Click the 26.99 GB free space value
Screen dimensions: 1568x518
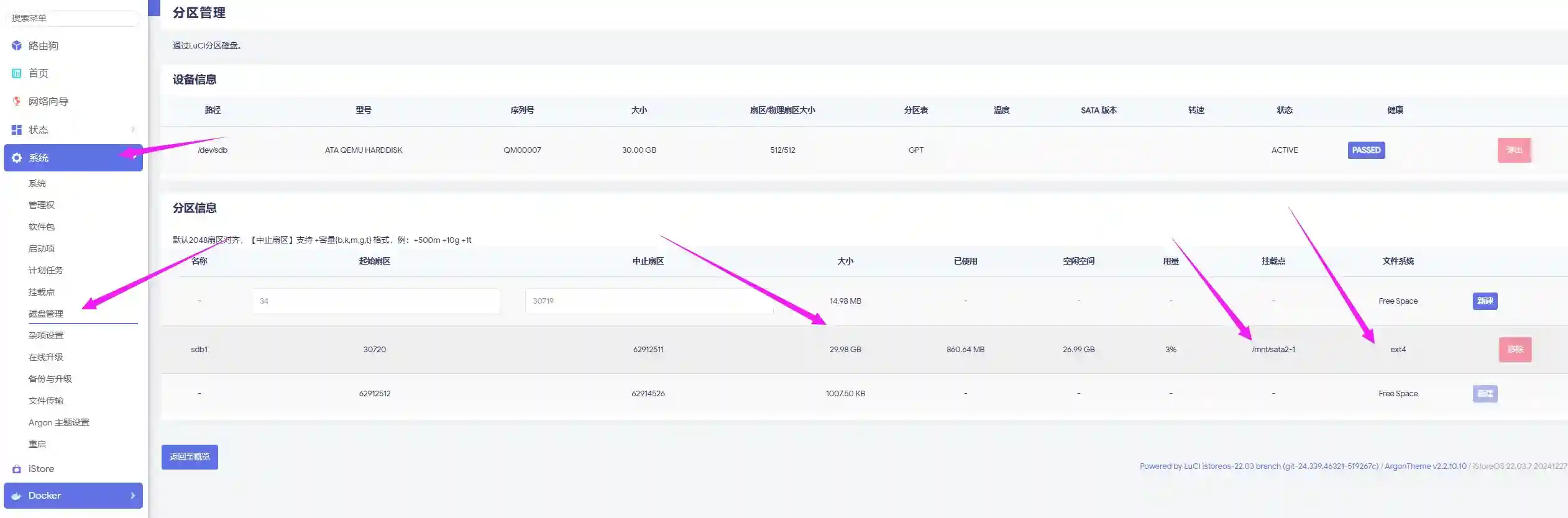point(1078,350)
